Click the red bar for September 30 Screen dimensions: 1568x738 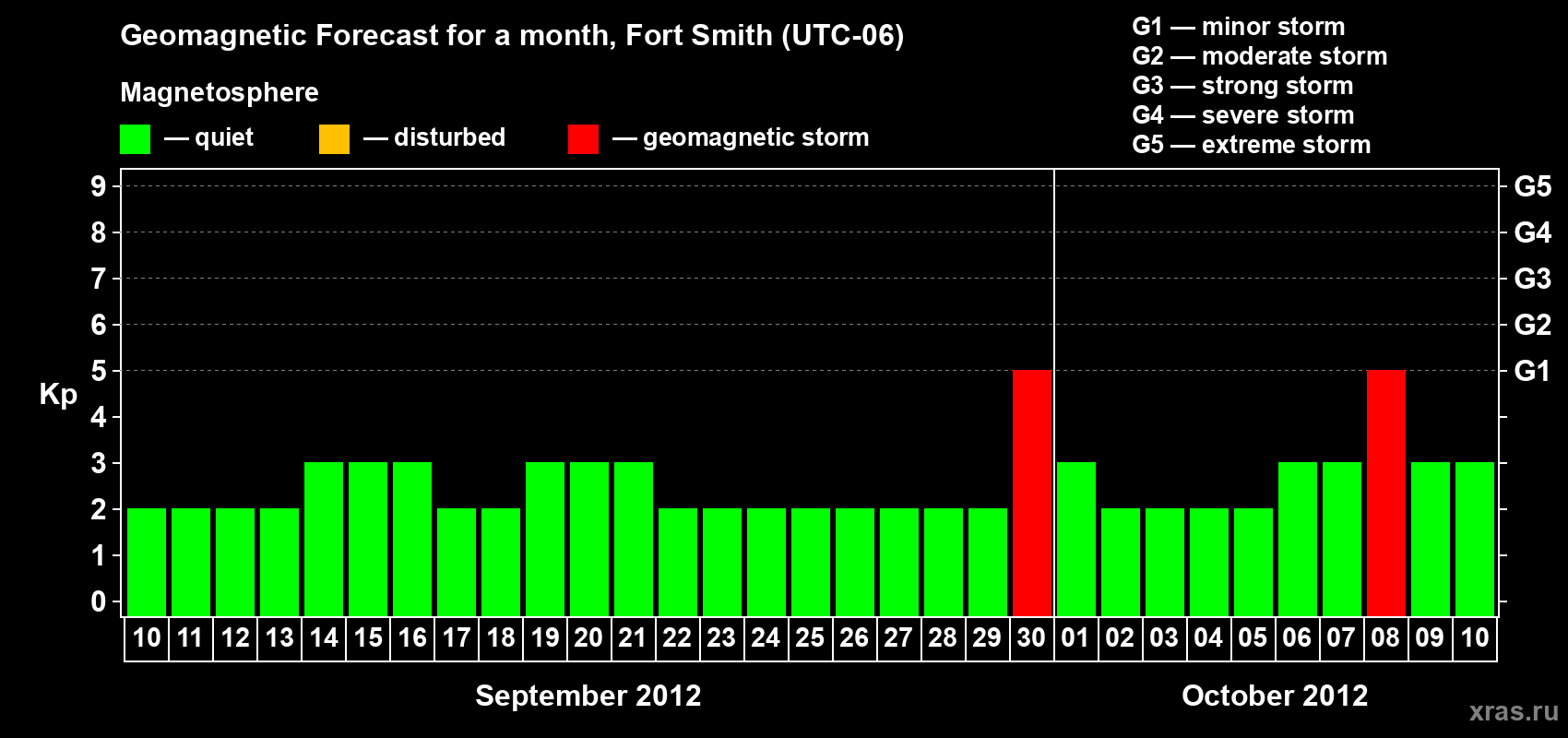[x=1032, y=493]
